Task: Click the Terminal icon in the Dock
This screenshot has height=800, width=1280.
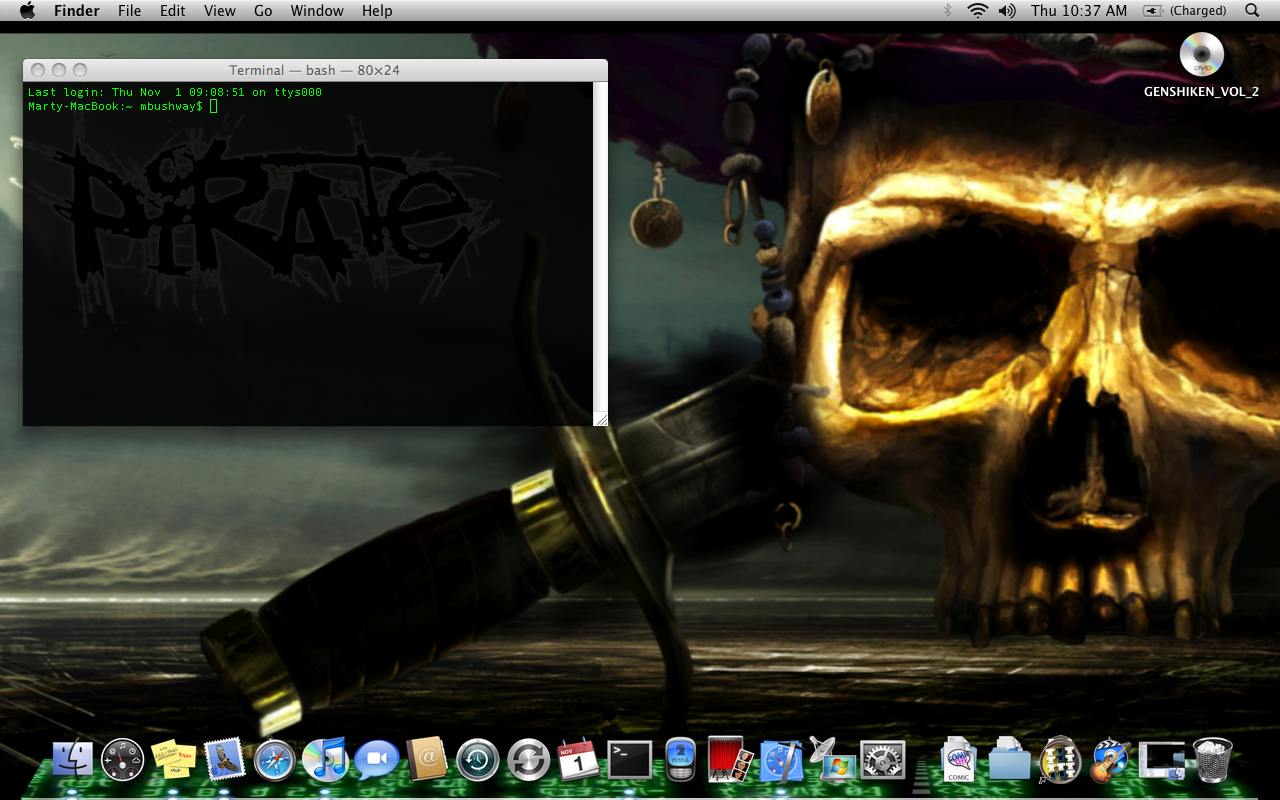Action: click(629, 761)
